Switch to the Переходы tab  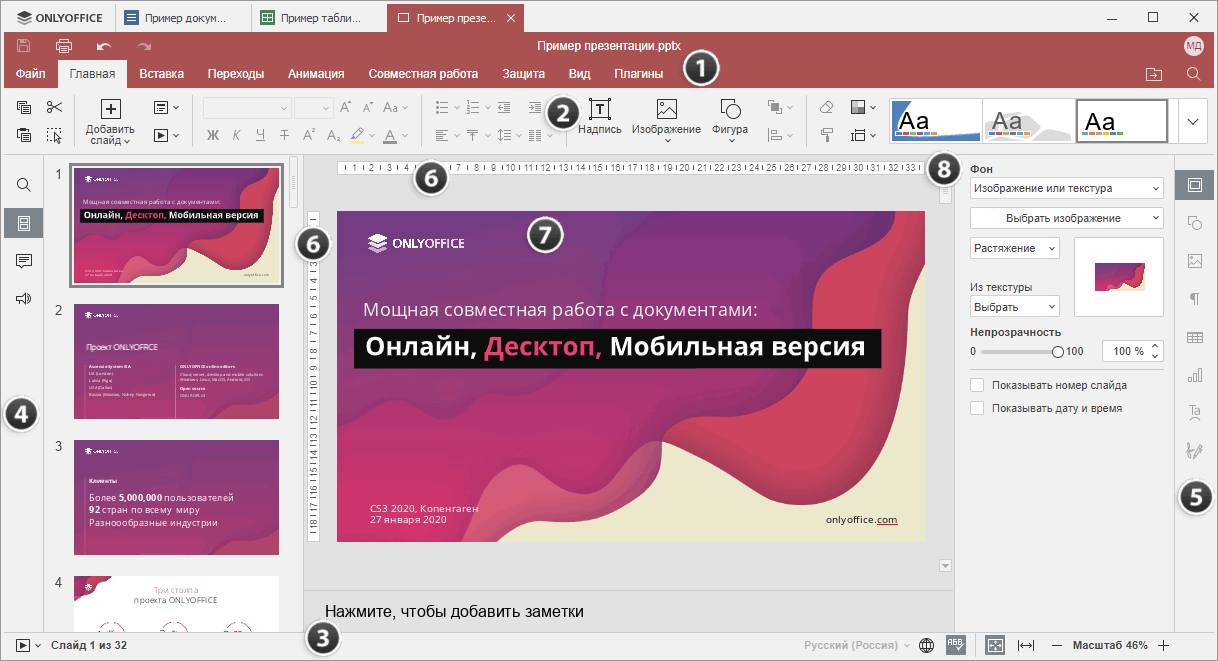click(236, 74)
